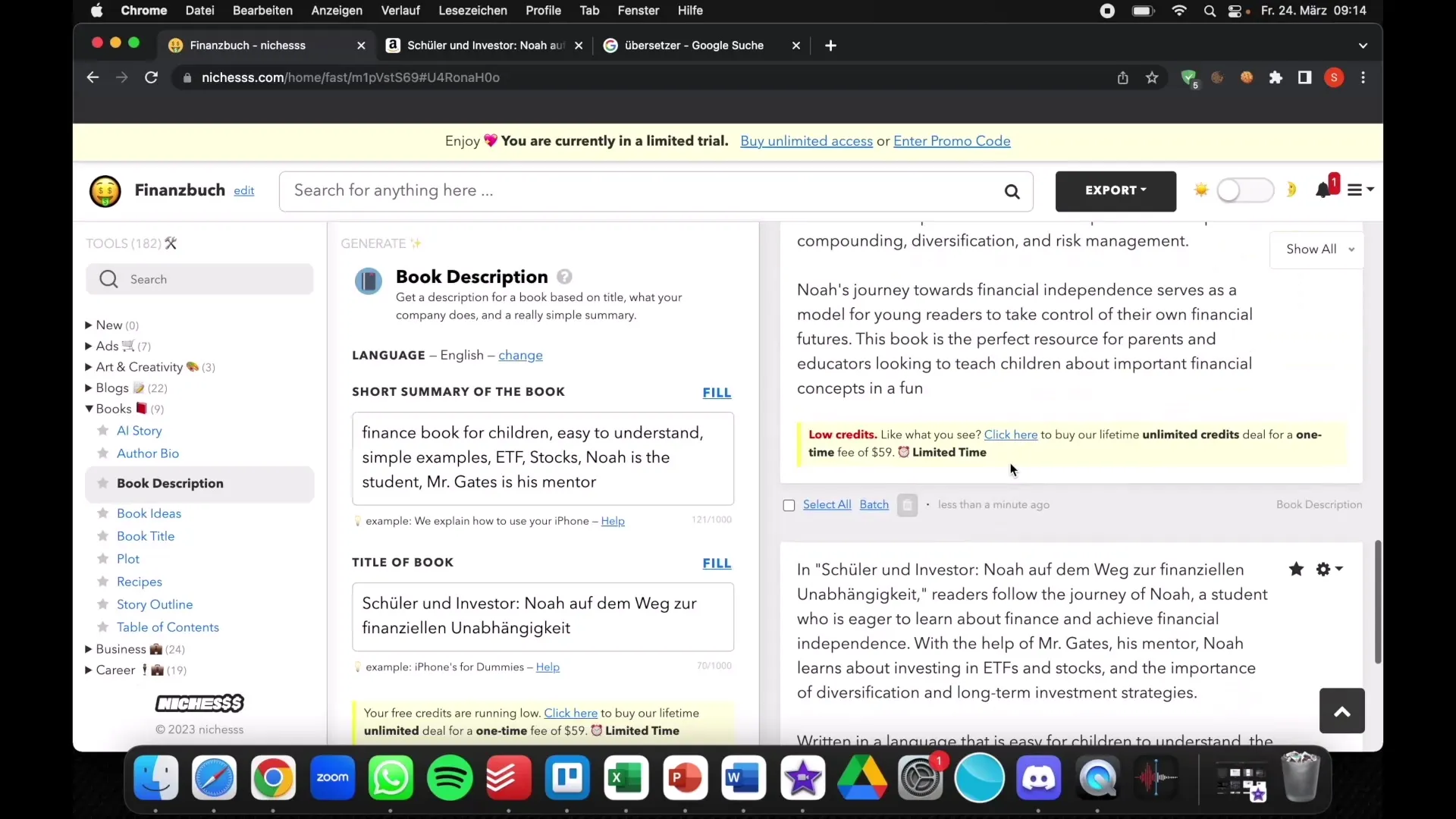
Task: Click the delete trash icon next to Batch
Action: [x=907, y=505]
